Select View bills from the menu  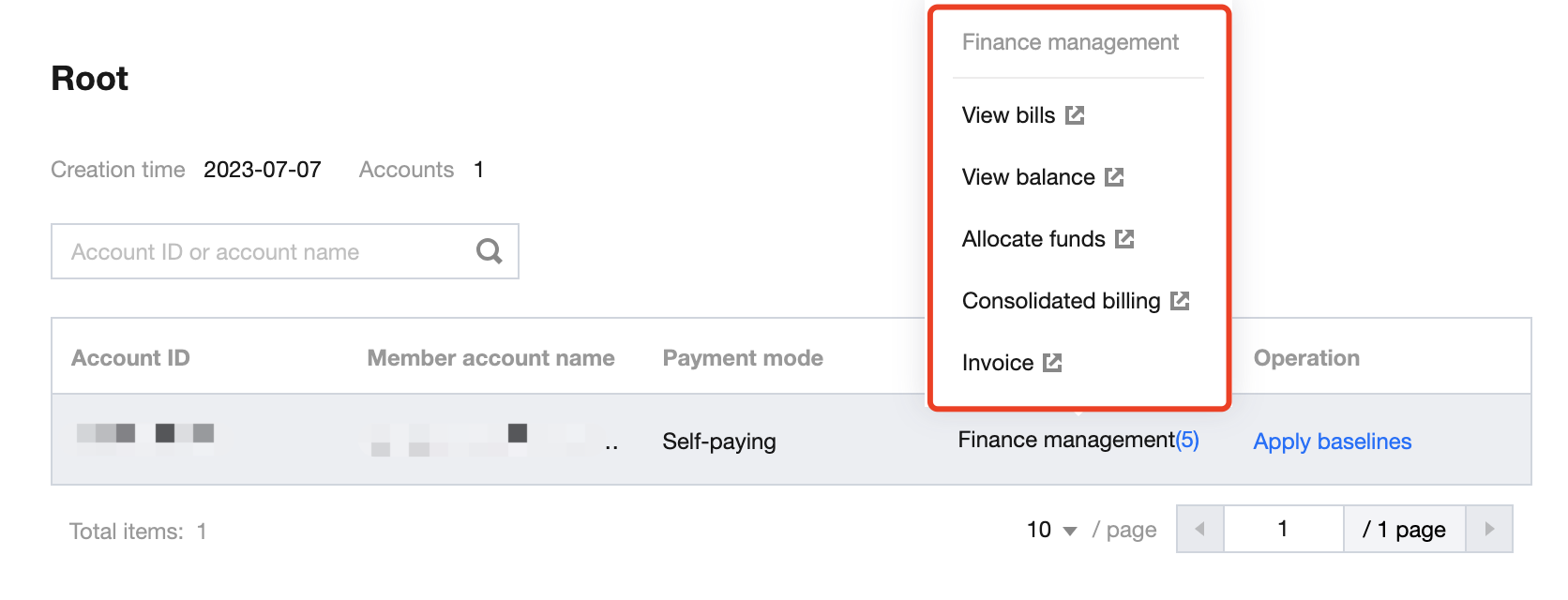1008,115
